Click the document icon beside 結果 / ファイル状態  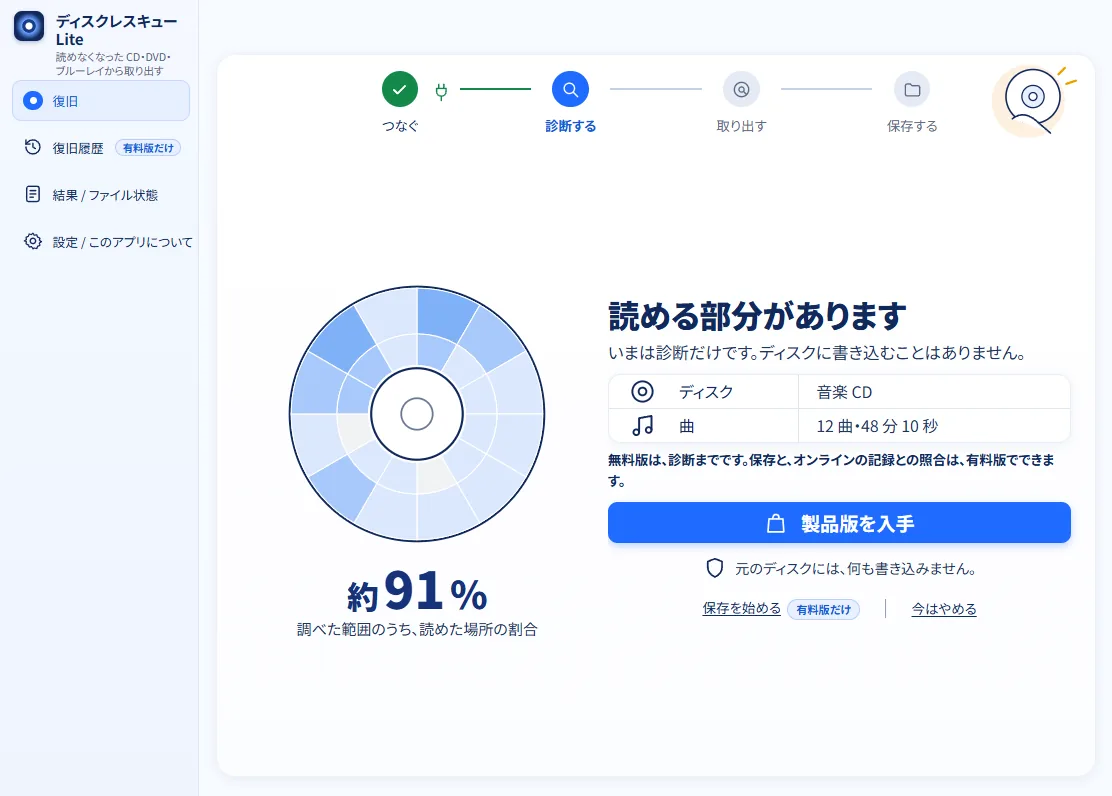click(x=33, y=194)
